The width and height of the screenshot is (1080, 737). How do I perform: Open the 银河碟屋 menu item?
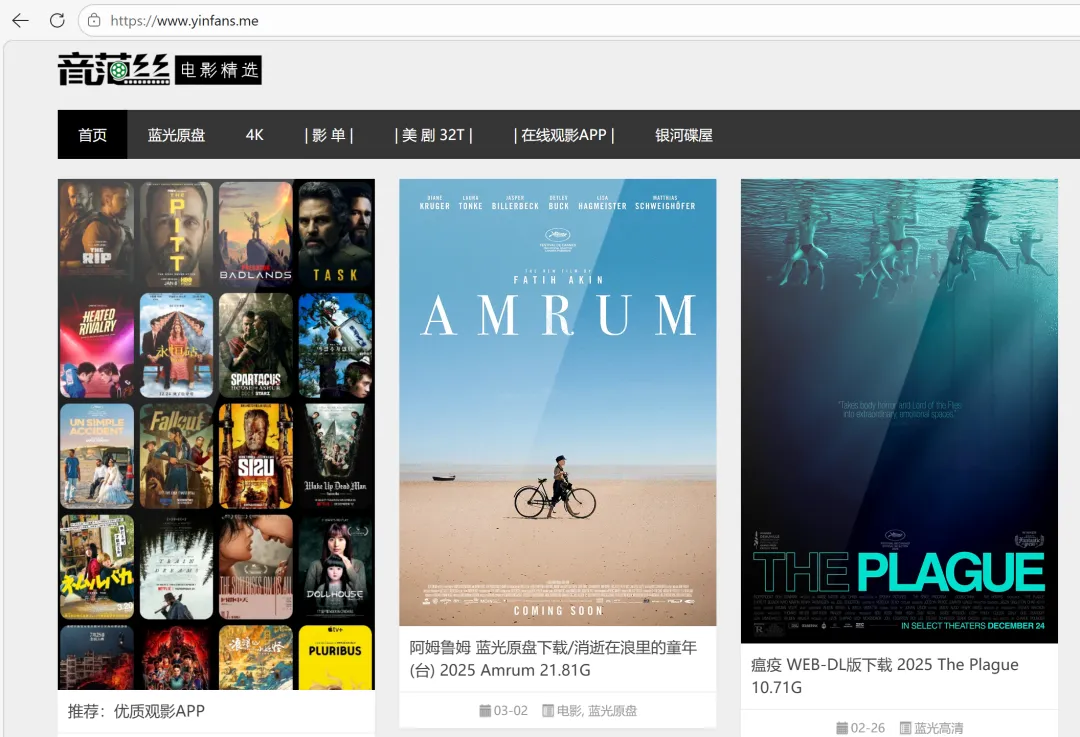pos(683,134)
